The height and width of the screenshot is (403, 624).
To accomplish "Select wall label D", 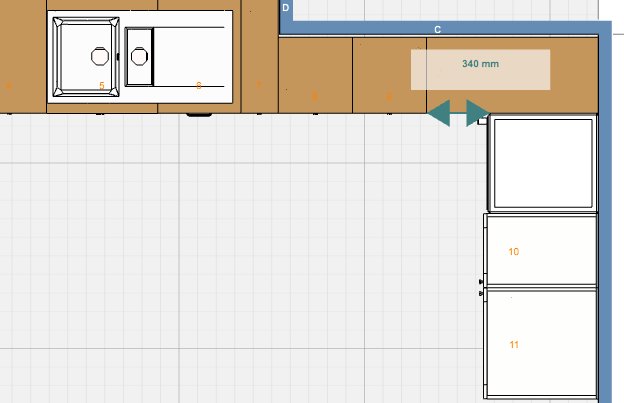I will coord(285,8).
